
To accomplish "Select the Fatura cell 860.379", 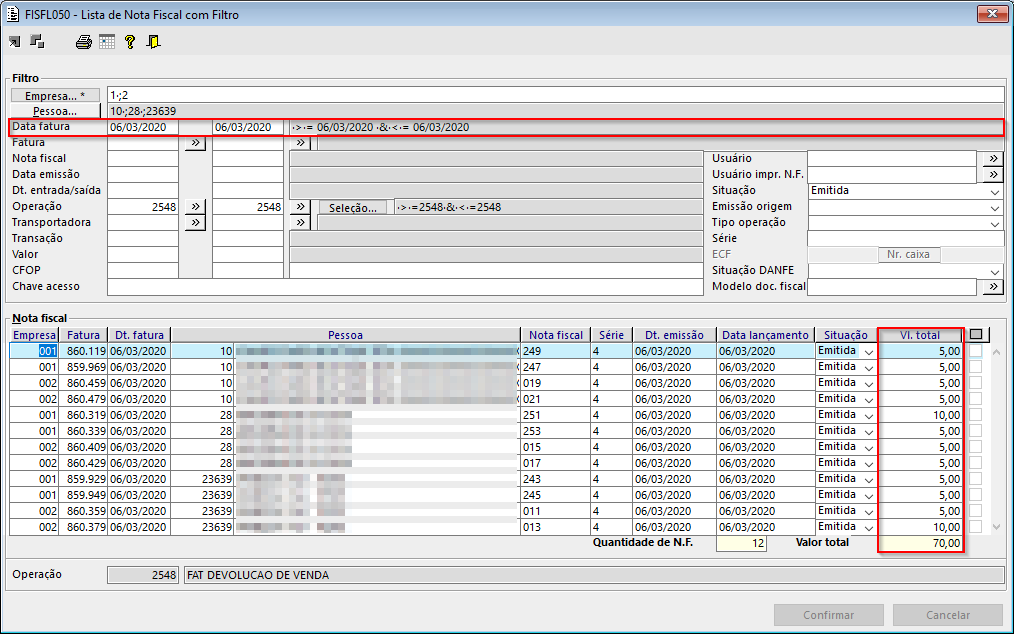I will [83, 527].
